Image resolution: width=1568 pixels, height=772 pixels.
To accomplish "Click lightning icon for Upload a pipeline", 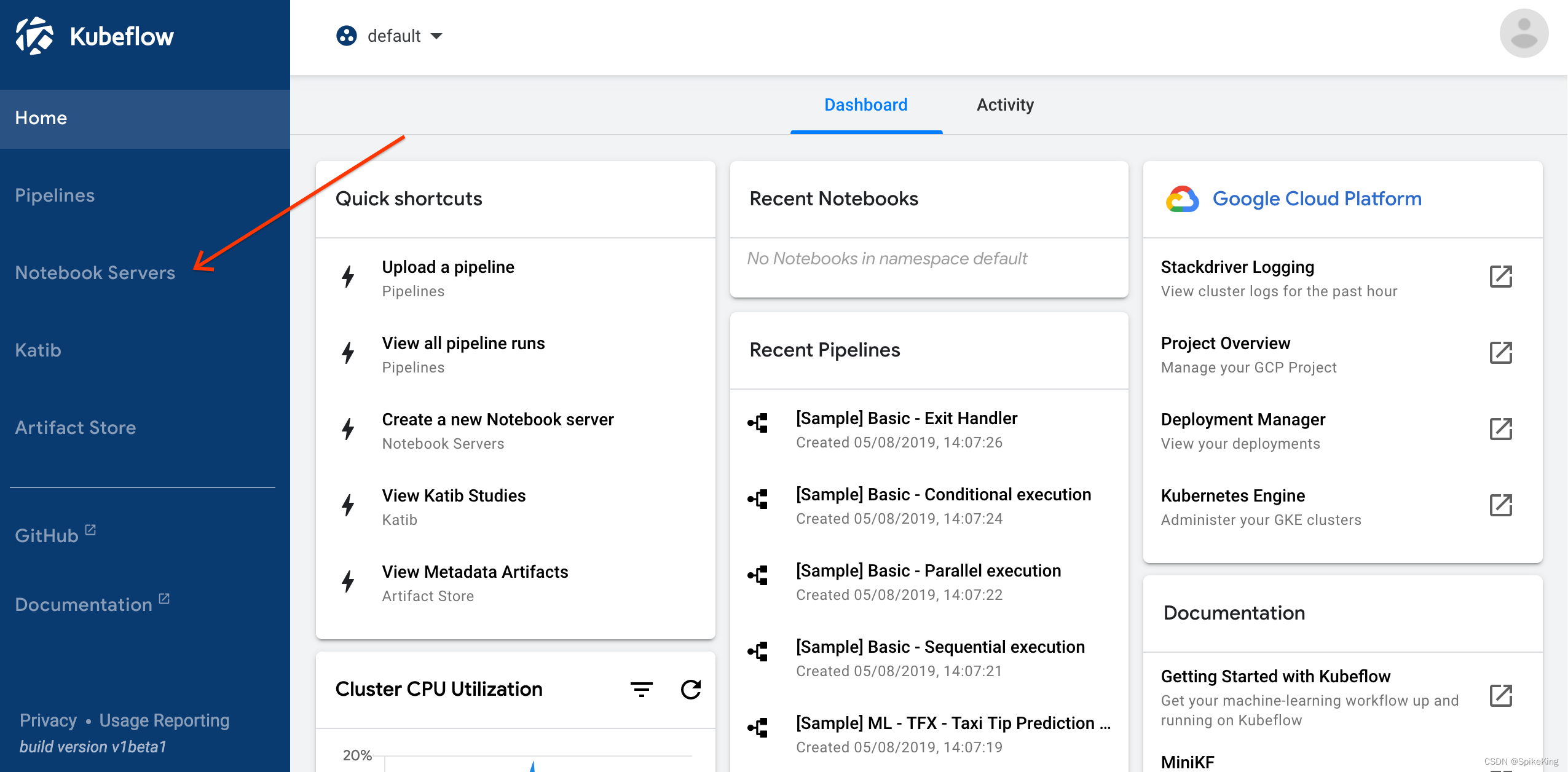I will click(349, 277).
